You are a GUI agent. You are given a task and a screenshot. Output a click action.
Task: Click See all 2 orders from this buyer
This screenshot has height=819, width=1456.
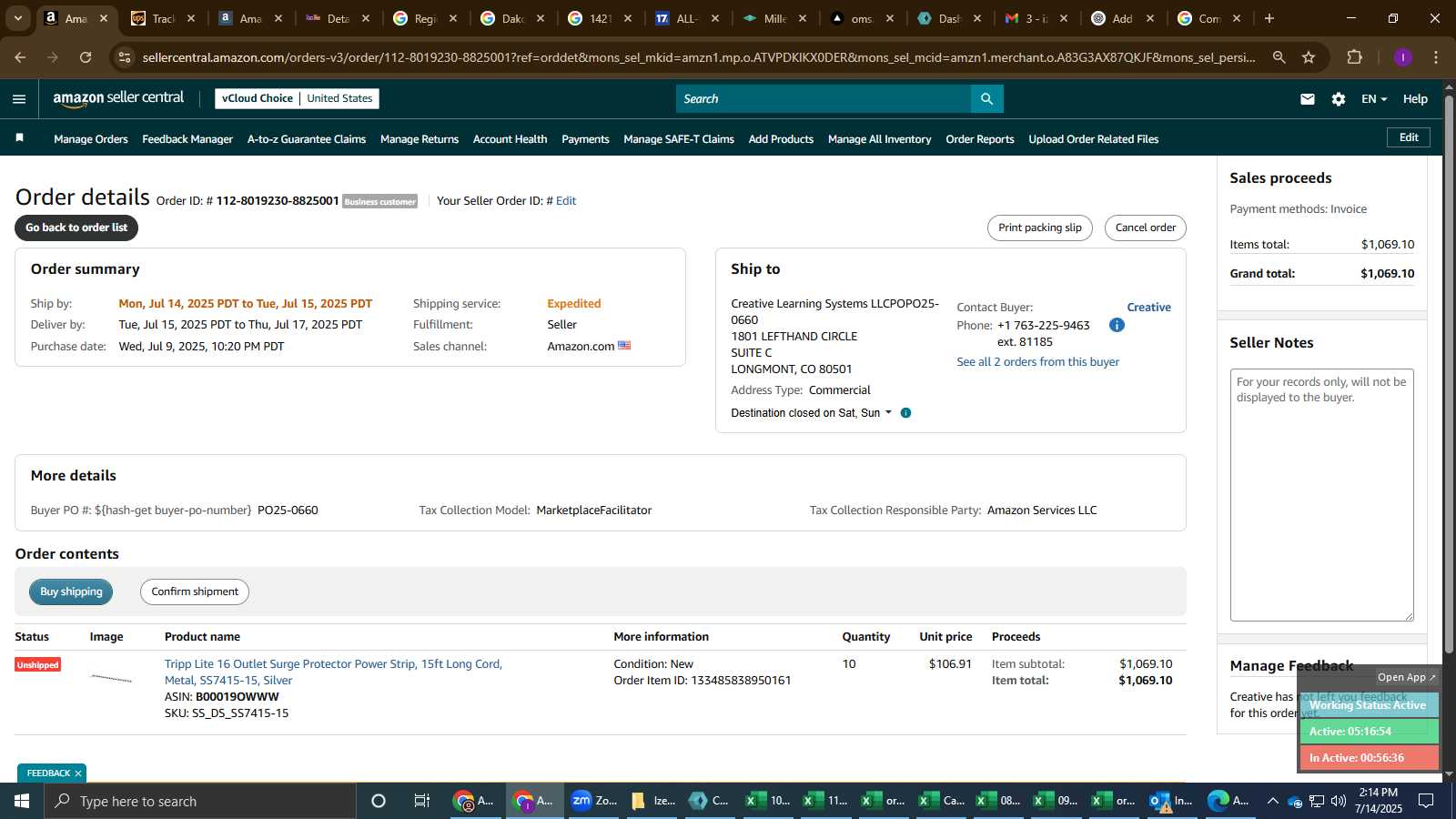pyautogui.click(x=1037, y=362)
